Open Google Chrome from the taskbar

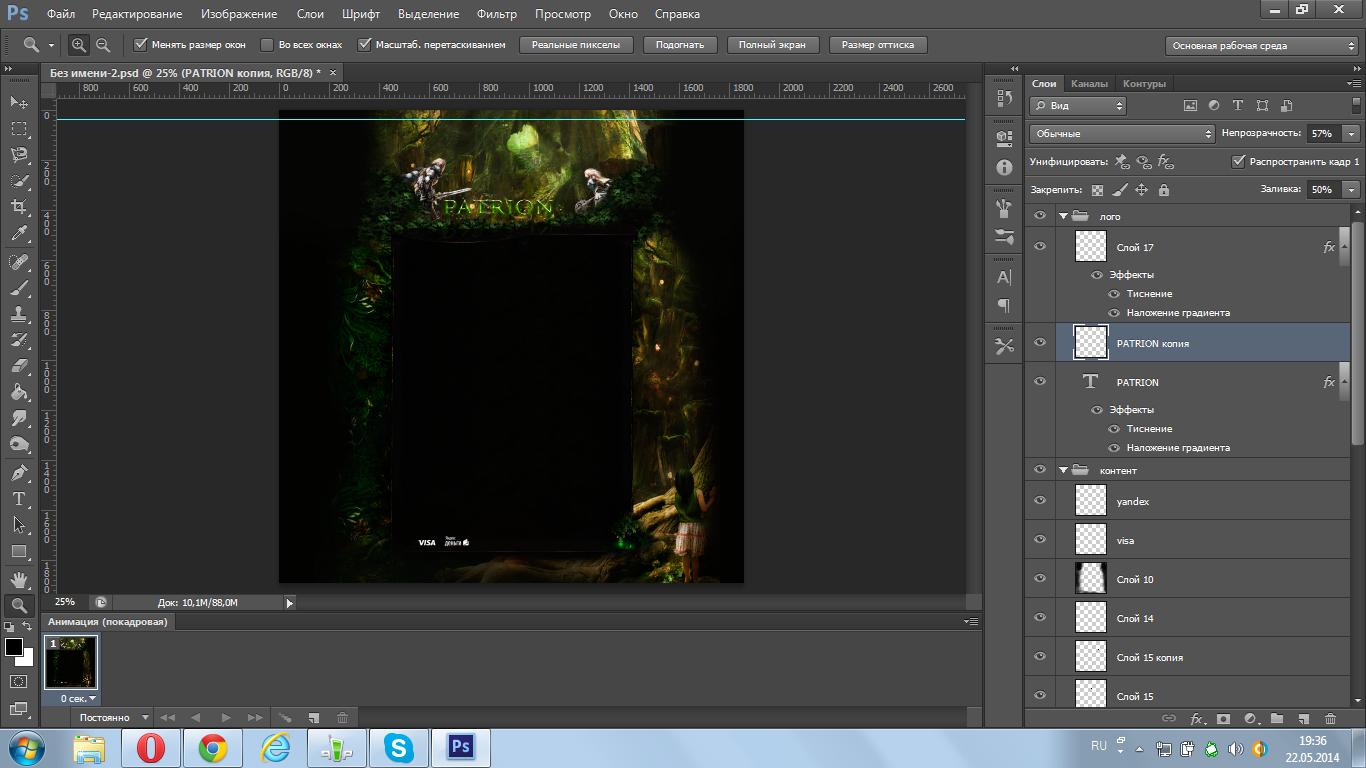coord(212,747)
